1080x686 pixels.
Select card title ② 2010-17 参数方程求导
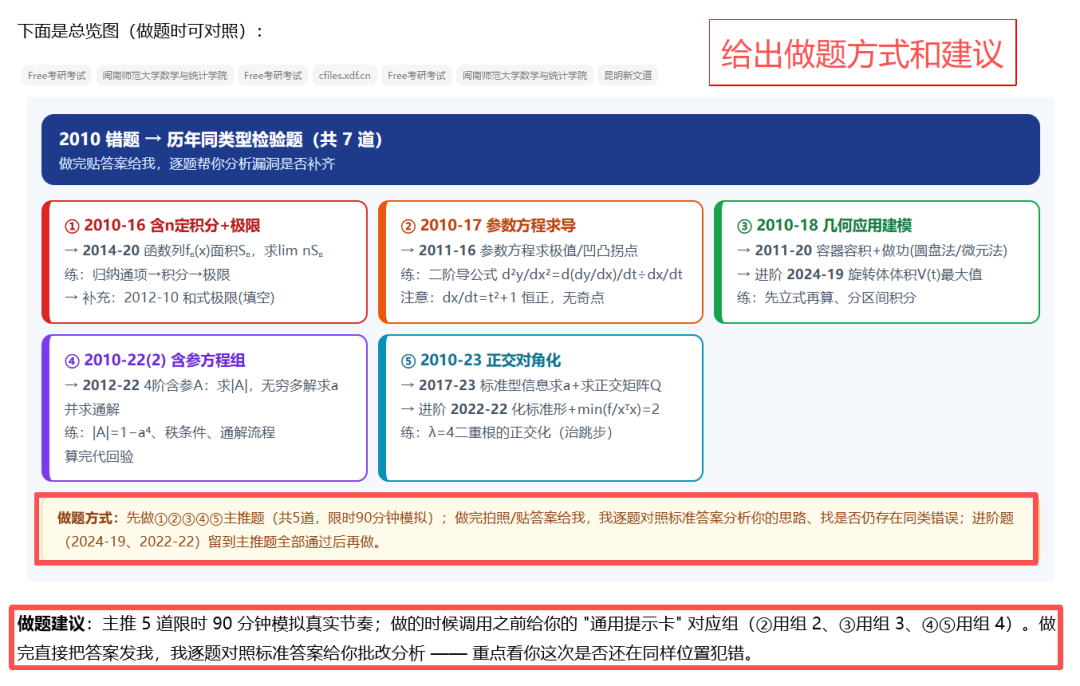pos(488,225)
